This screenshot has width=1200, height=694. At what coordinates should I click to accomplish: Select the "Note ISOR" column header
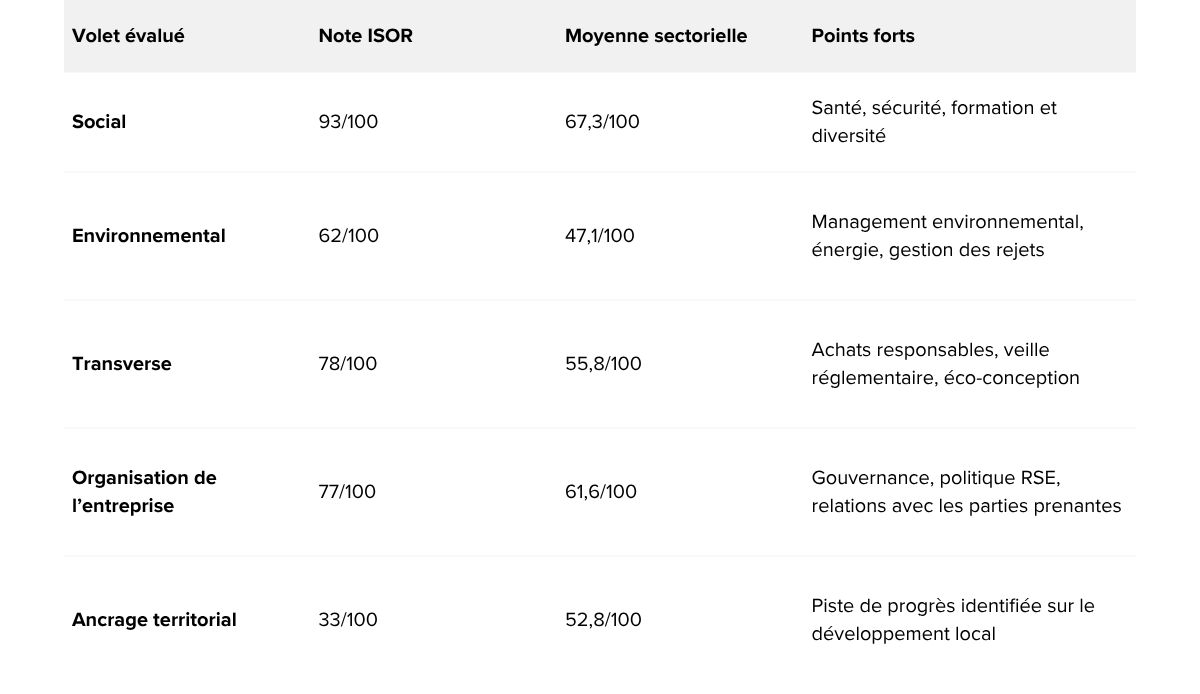pos(365,36)
